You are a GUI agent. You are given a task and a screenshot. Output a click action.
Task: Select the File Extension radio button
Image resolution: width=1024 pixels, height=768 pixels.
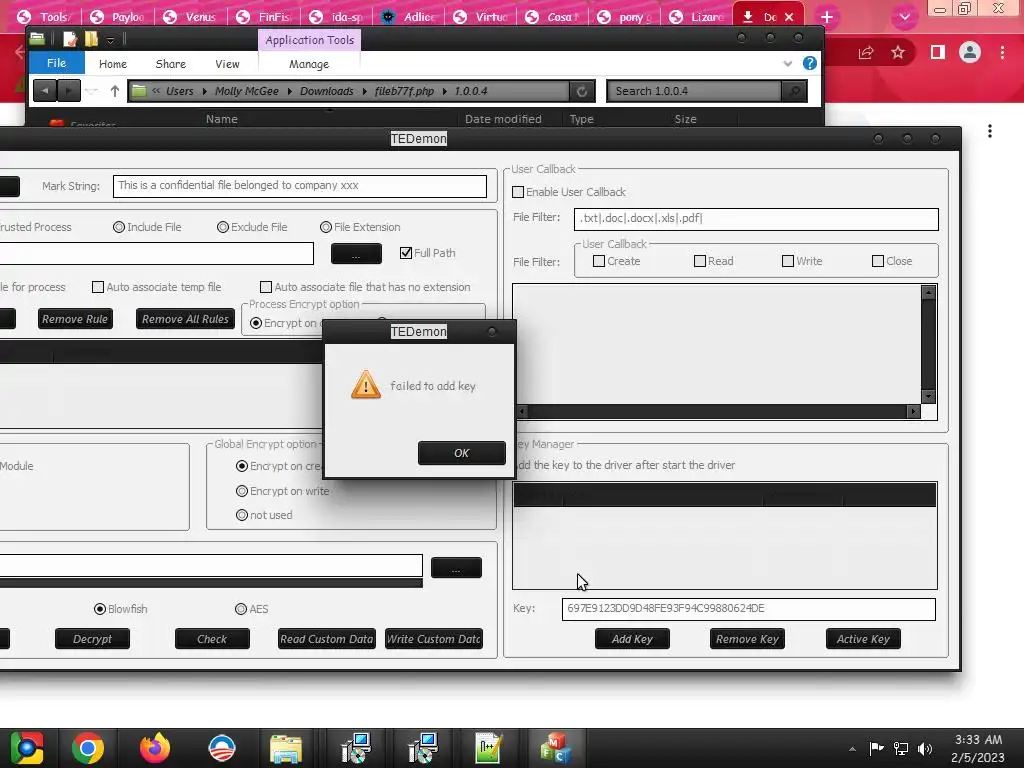point(326,227)
